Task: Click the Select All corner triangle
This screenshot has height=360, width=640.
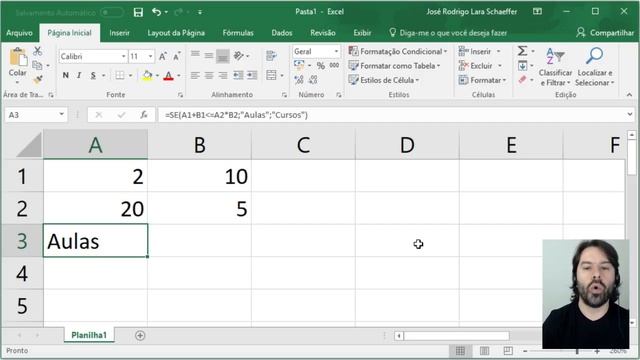Action: [x=29, y=144]
